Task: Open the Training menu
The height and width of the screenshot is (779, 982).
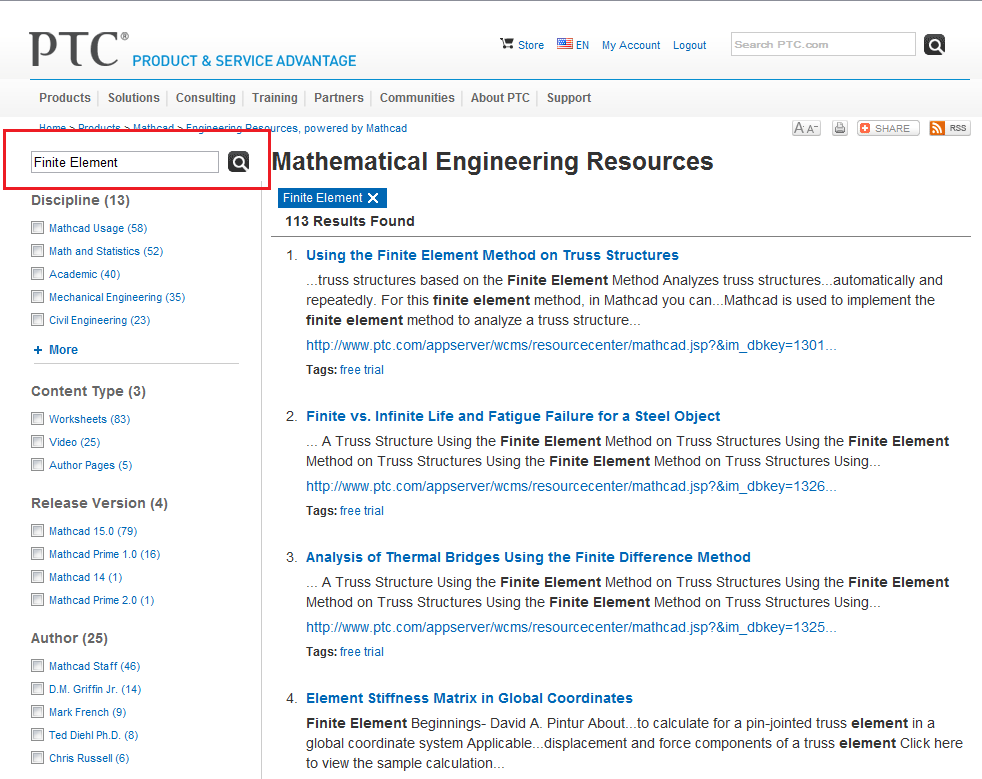Action: click(274, 98)
